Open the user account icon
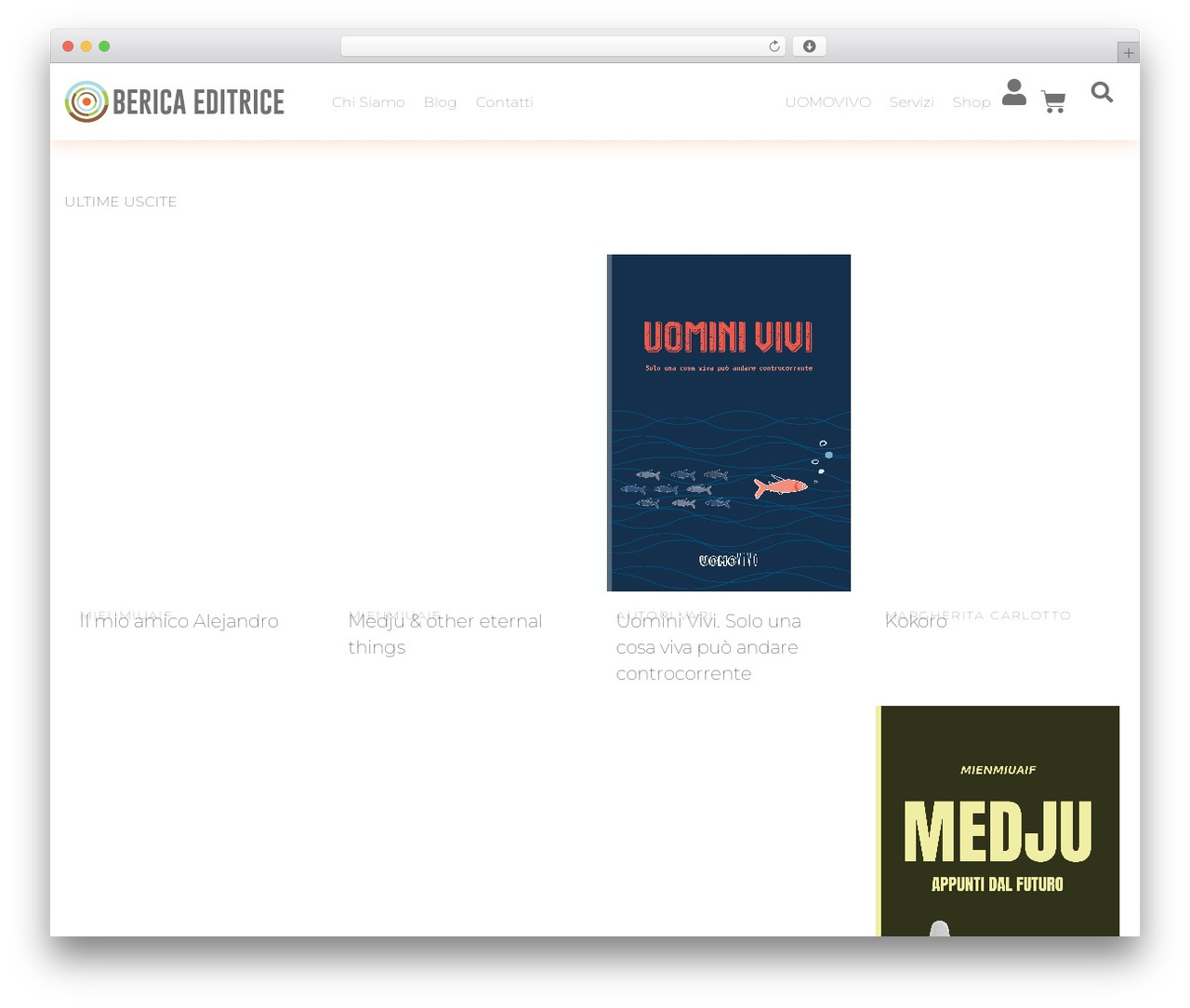Screen dimensions: 1190x1008 click(x=1014, y=92)
